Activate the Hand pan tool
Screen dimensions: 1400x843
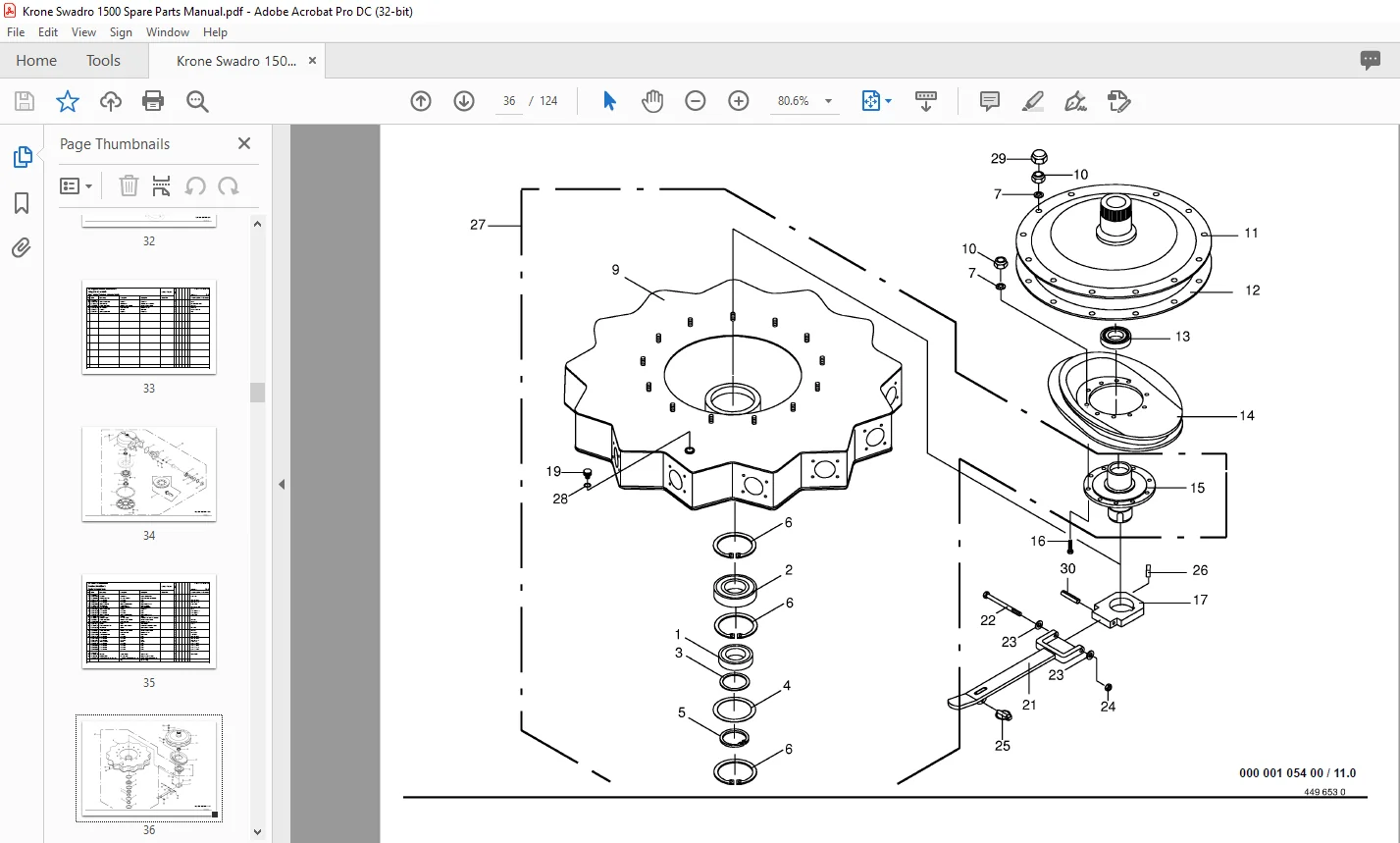(x=652, y=101)
